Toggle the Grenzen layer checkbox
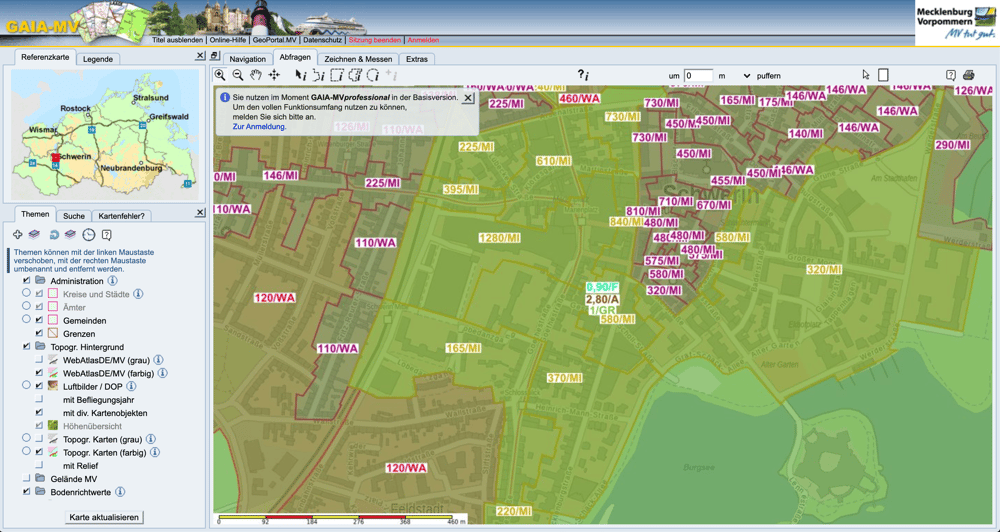Viewport: 1000px width, 532px height. point(40,333)
